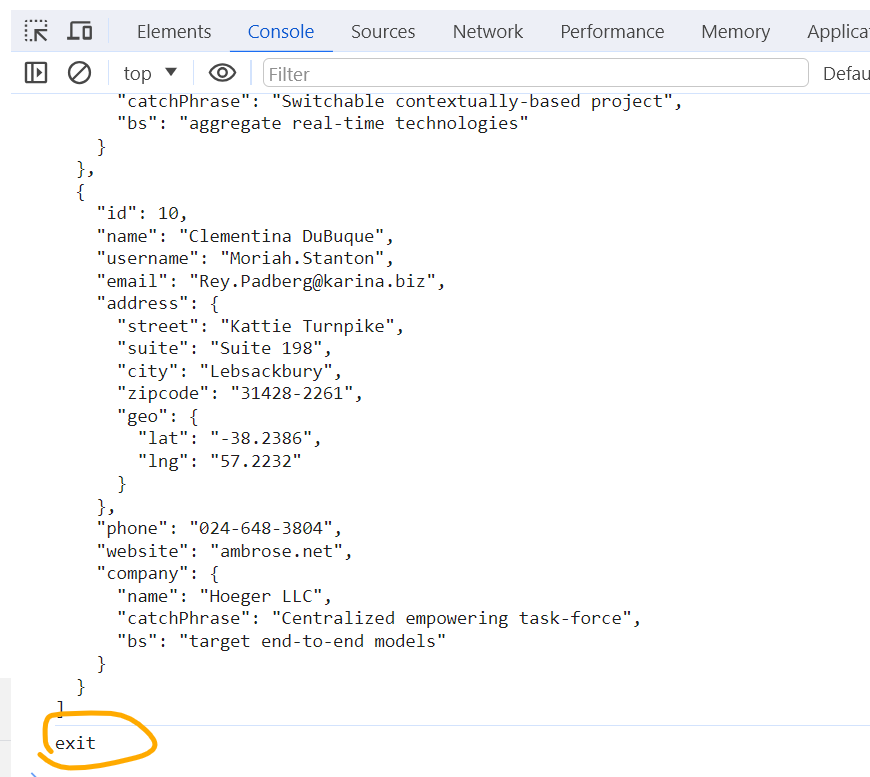Viewport: 870px width, 777px height.
Task: Select the email Rey.Padberg@karina.biz line
Action: coord(271,281)
